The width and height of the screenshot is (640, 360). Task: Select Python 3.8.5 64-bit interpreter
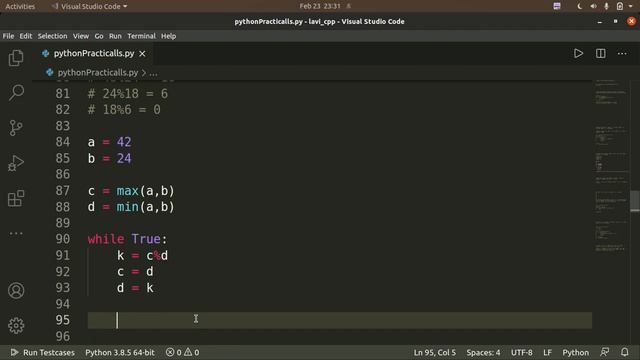pos(120,352)
